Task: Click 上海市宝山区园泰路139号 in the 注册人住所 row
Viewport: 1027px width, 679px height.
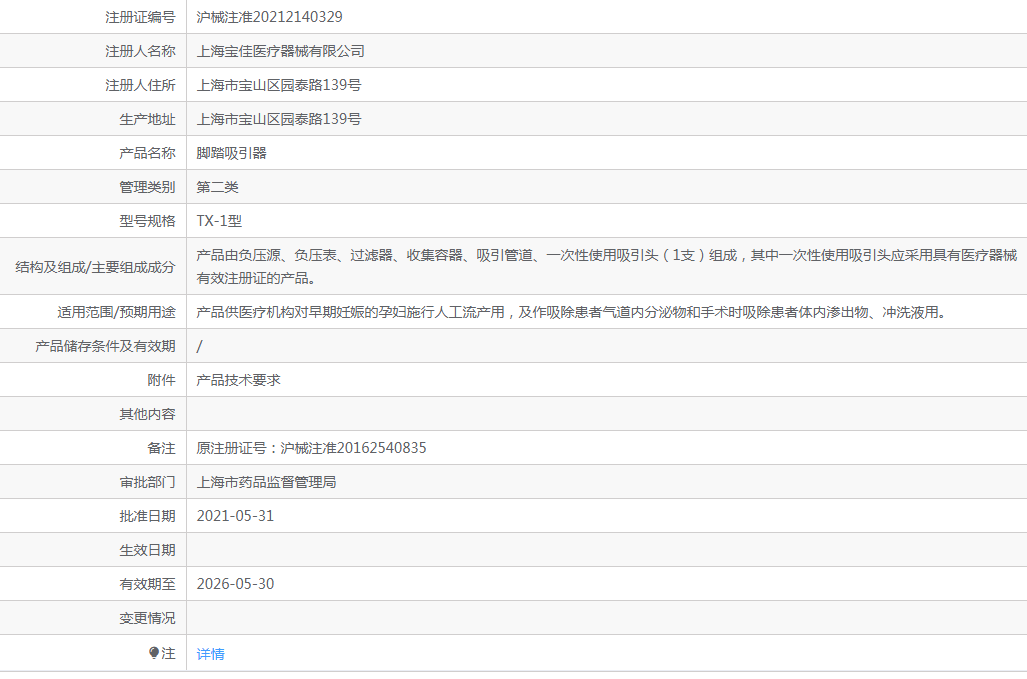Action: pyautogui.click(x=278, y=85)
